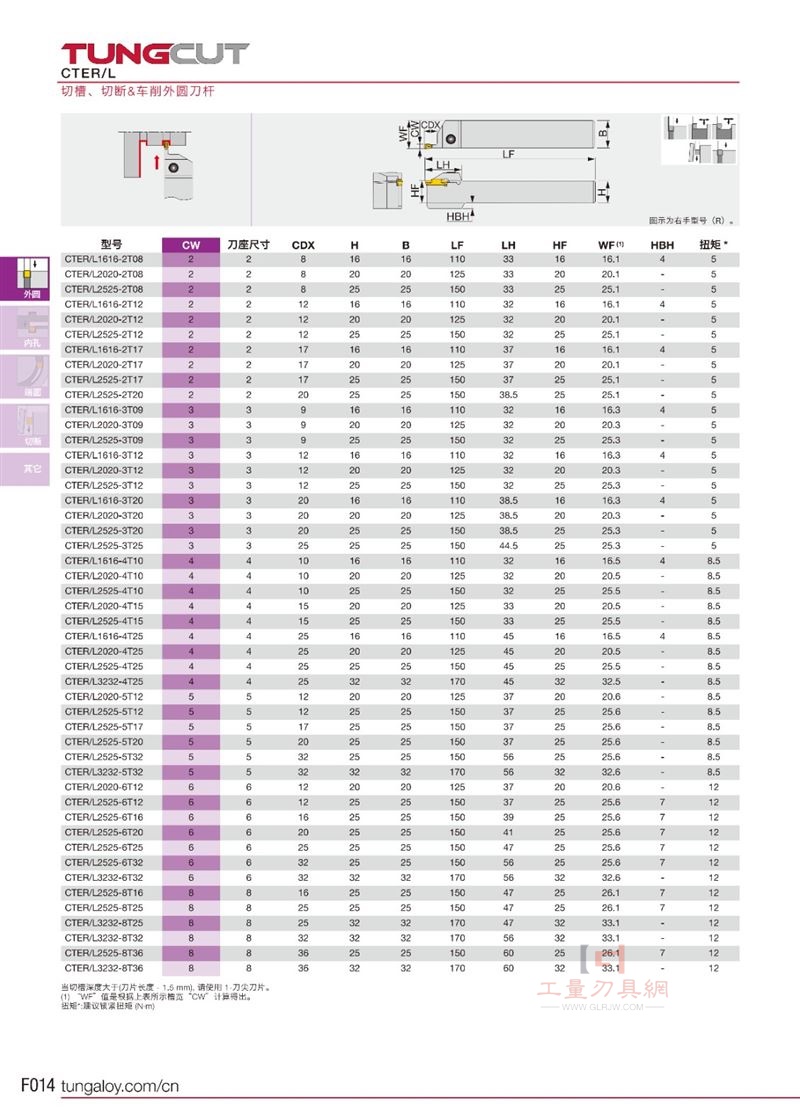800x1120 pixels.
Task: Click LH value 44.5 in CTER/L2525-3T25 row
Action: pos(508,546)
